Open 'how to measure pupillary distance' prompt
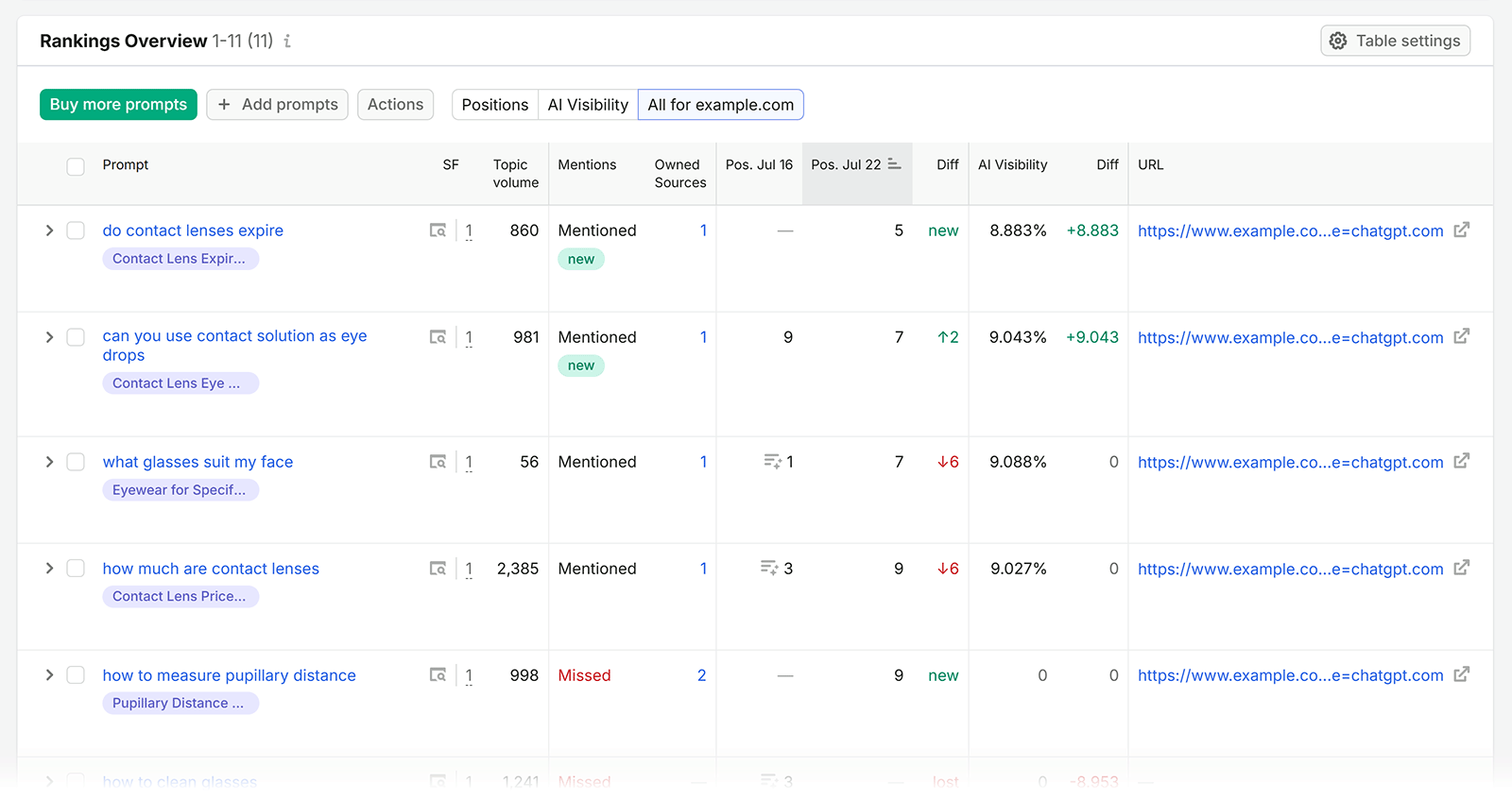1512x800 pixels. 230,675
